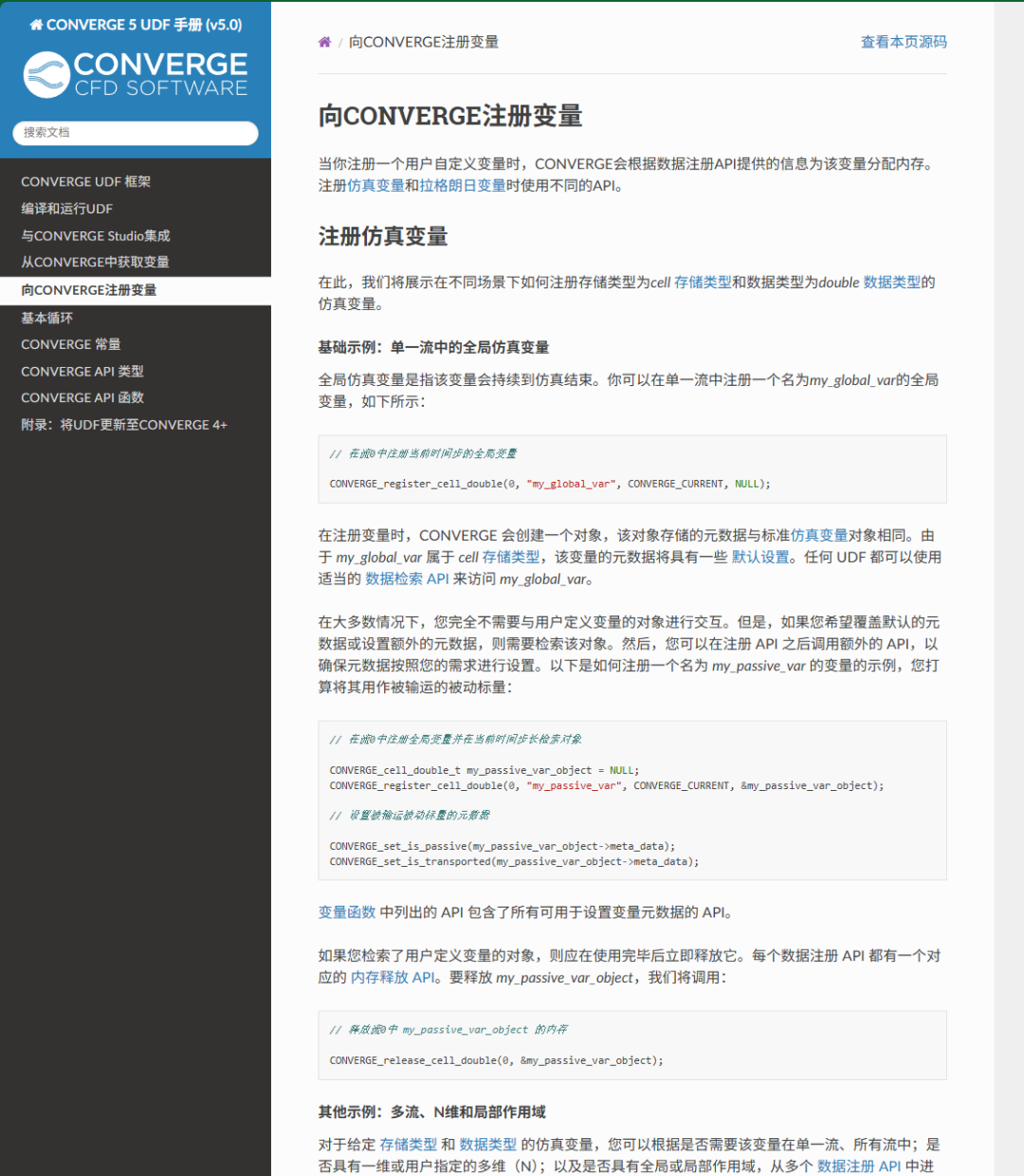Click the 注册仿真变量 section heading
Screen dimensions: 1024x1176
click(383, 236)
